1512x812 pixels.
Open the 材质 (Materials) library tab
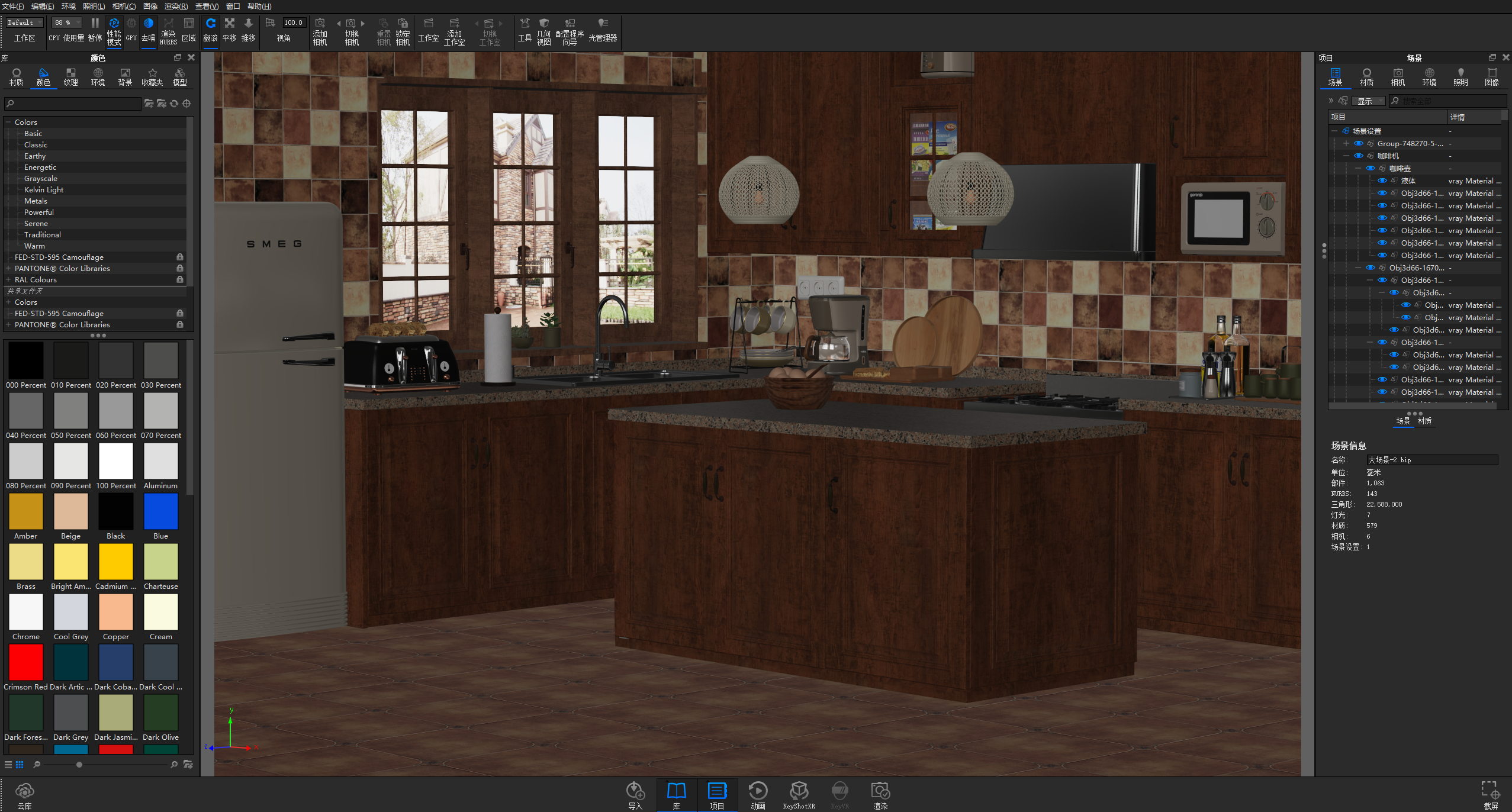(16, 76)
